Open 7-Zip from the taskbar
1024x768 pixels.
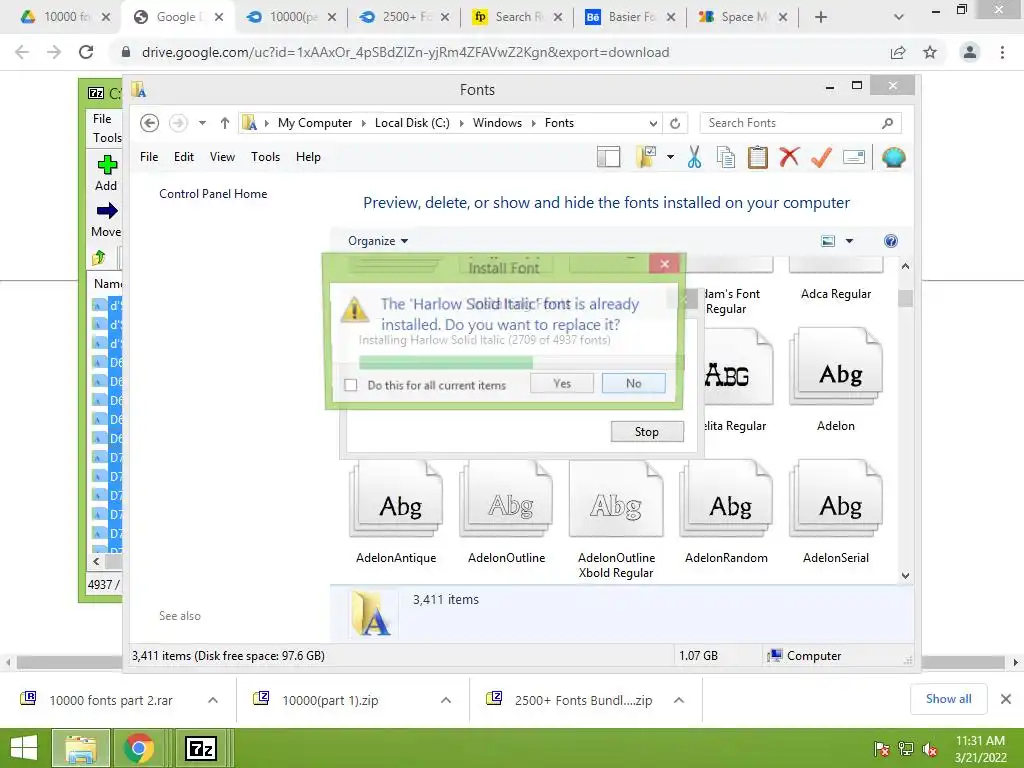pyautogui.click(x=201, y=748)
